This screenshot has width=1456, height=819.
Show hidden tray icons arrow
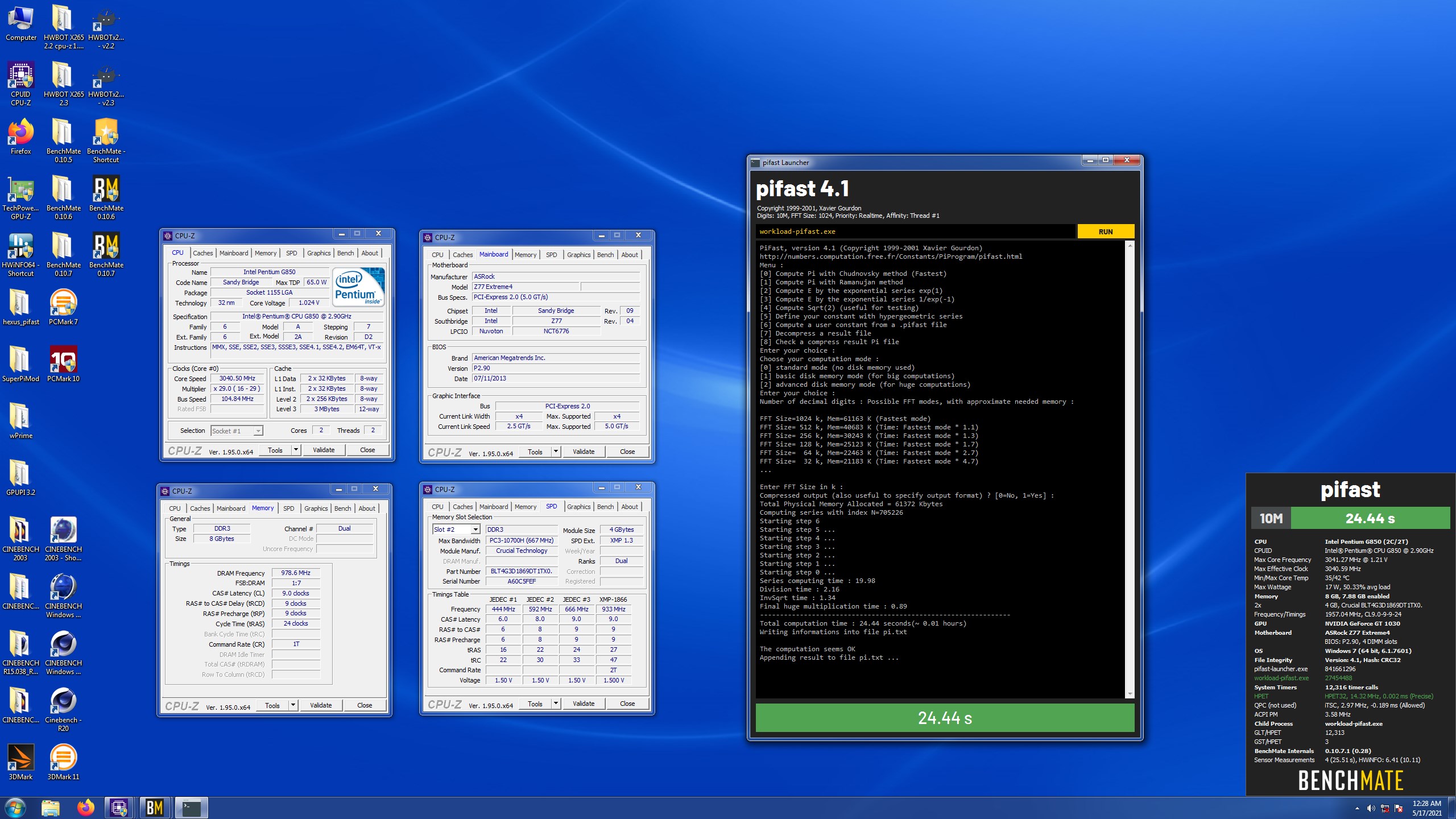pyautogui.click(x=1357, y=808)
